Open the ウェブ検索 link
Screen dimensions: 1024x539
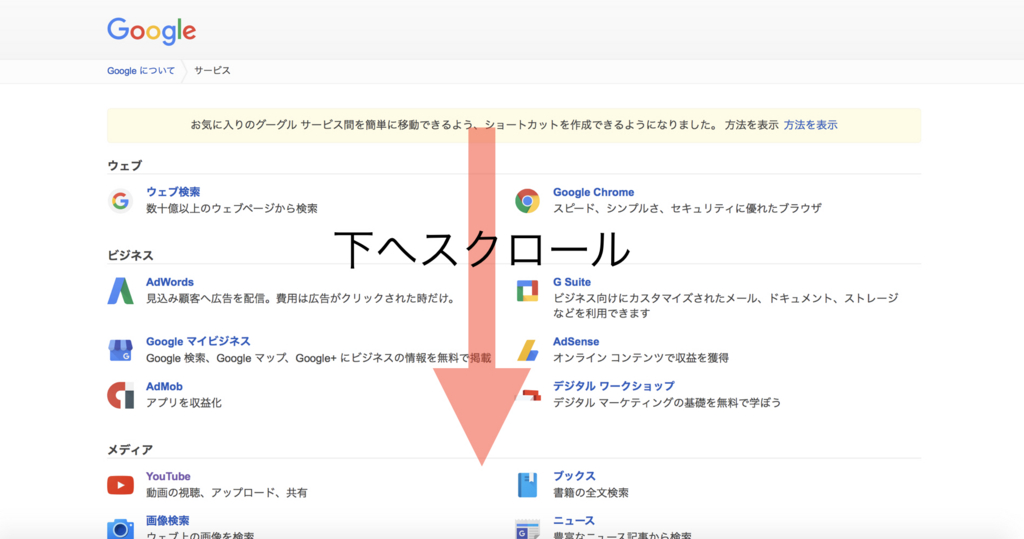pyautogui.click(x=173, y=192)
